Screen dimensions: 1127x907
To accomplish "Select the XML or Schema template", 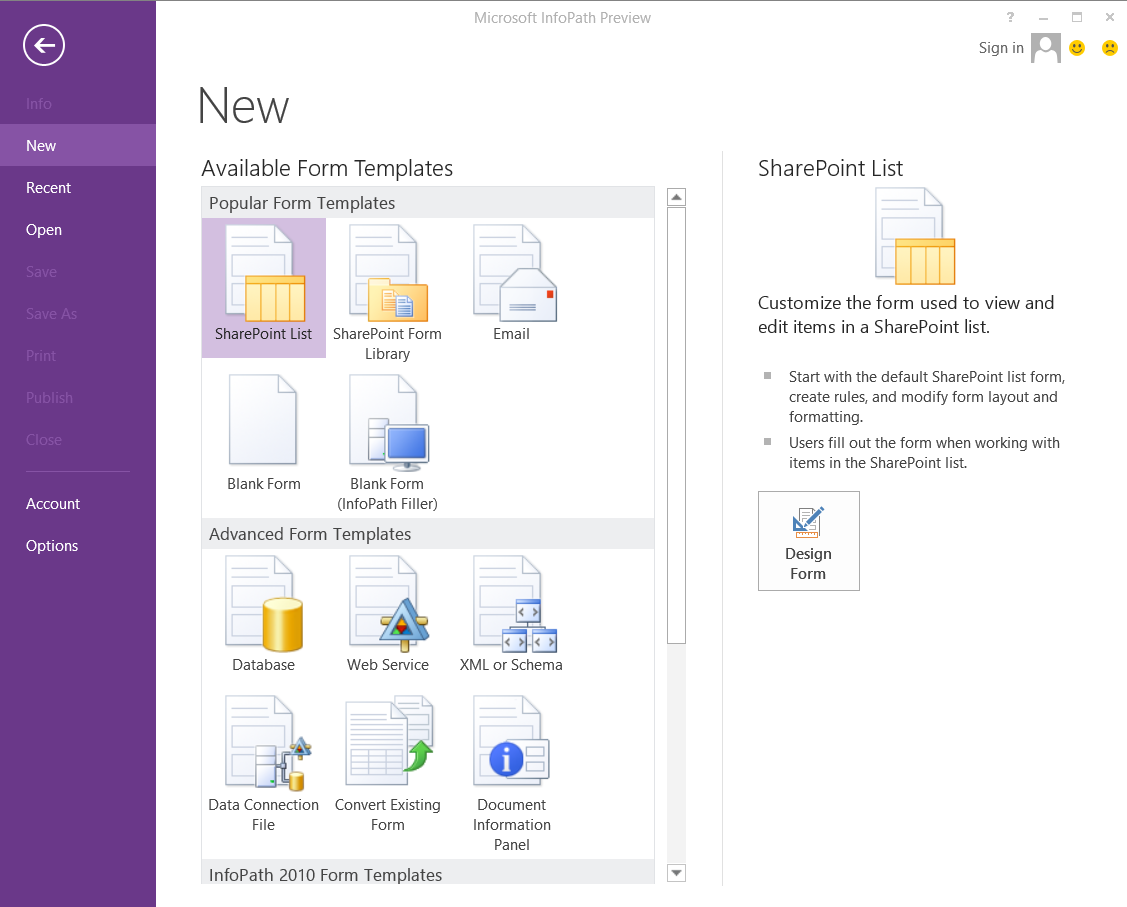I will coord(511,614).
